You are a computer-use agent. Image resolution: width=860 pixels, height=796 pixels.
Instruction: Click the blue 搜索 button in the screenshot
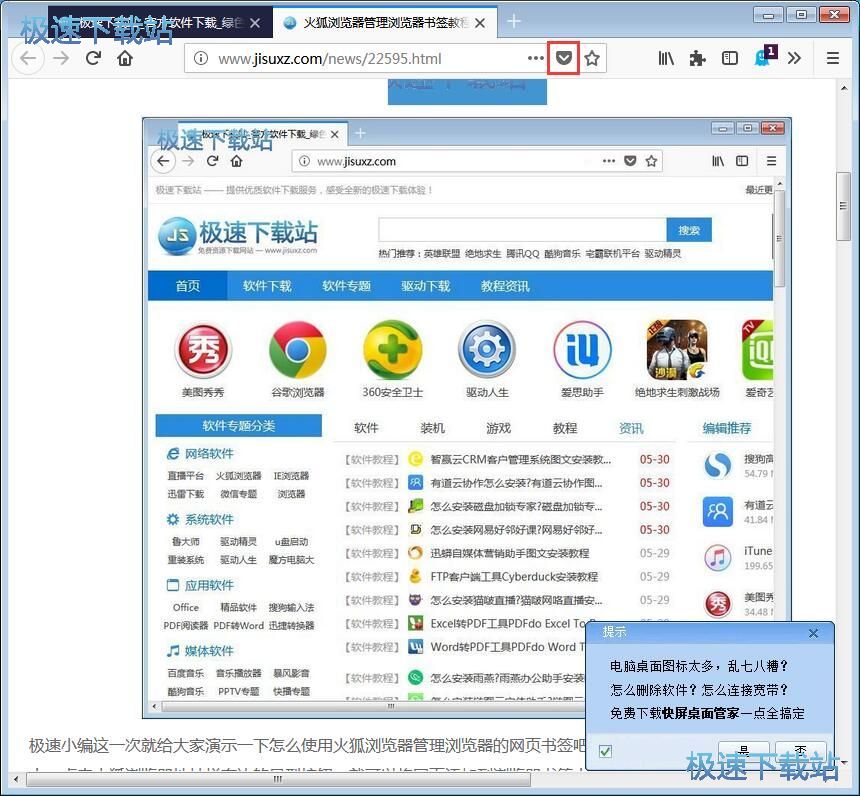tap(689, 230)
